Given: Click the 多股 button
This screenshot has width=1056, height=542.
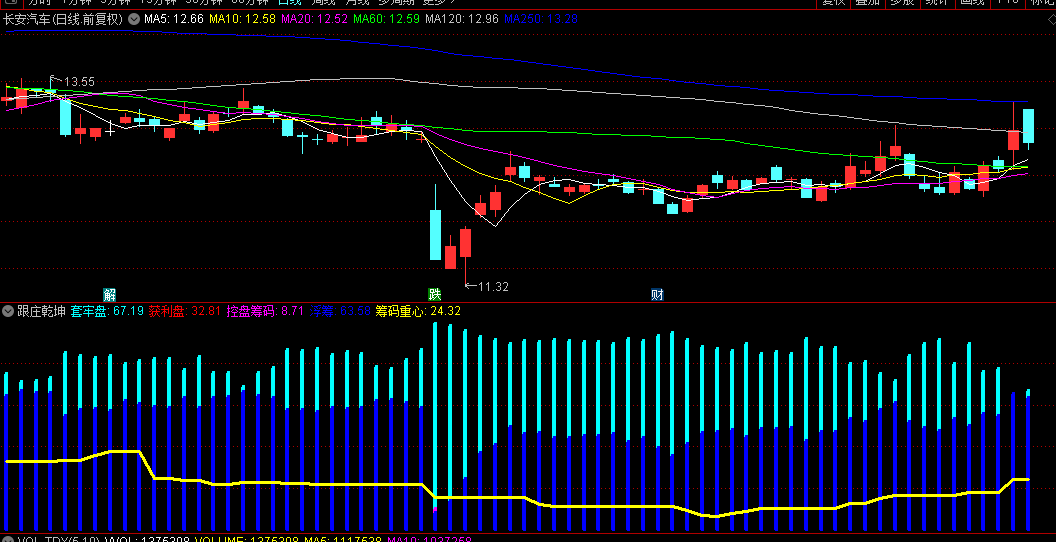Looking at the screenshot, I should click(x=902, y=3).
